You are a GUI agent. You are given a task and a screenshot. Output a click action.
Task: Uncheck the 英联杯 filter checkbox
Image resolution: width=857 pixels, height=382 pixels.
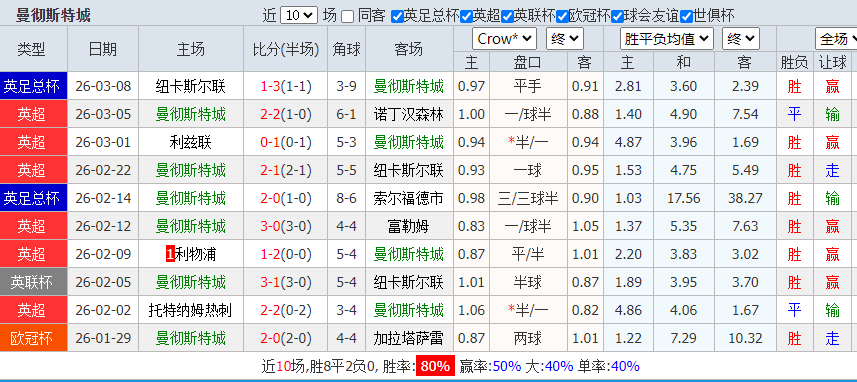(x=507, y=16)
